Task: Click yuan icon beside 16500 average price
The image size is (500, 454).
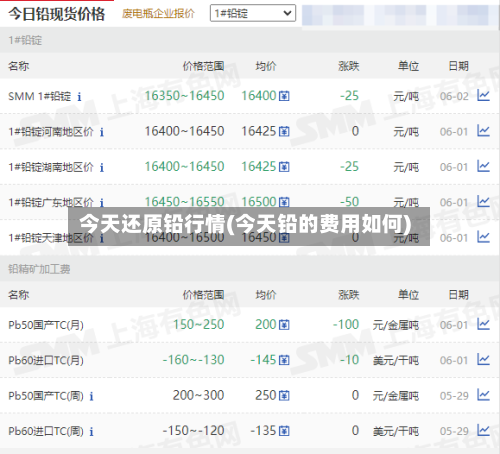Action: [x=284, y=202]
